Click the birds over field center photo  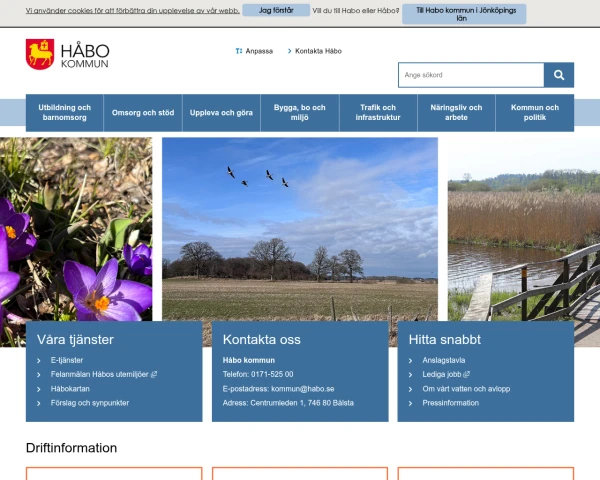[x=300, y=229]
